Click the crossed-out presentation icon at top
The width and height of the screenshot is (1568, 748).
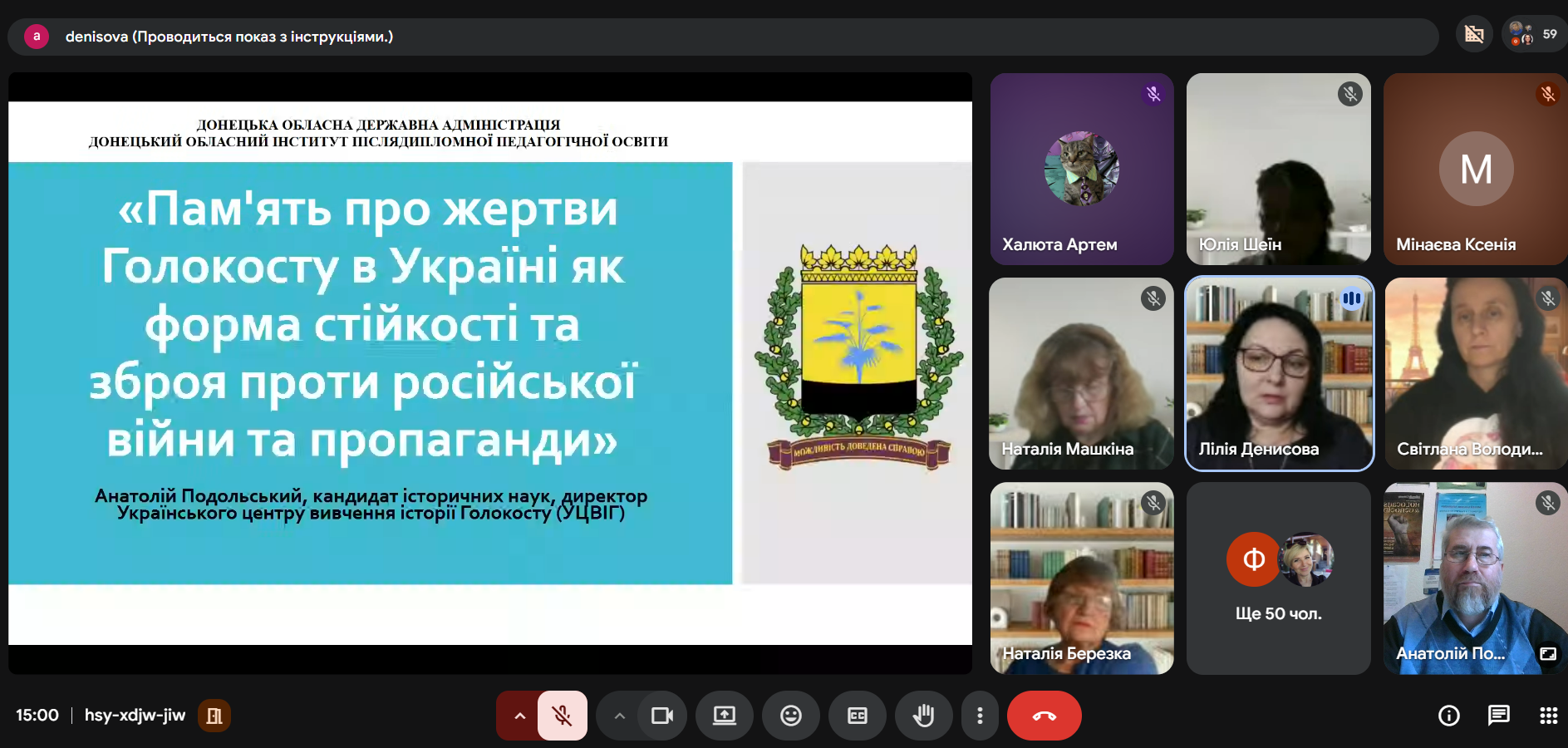(x=1474, y=35)
